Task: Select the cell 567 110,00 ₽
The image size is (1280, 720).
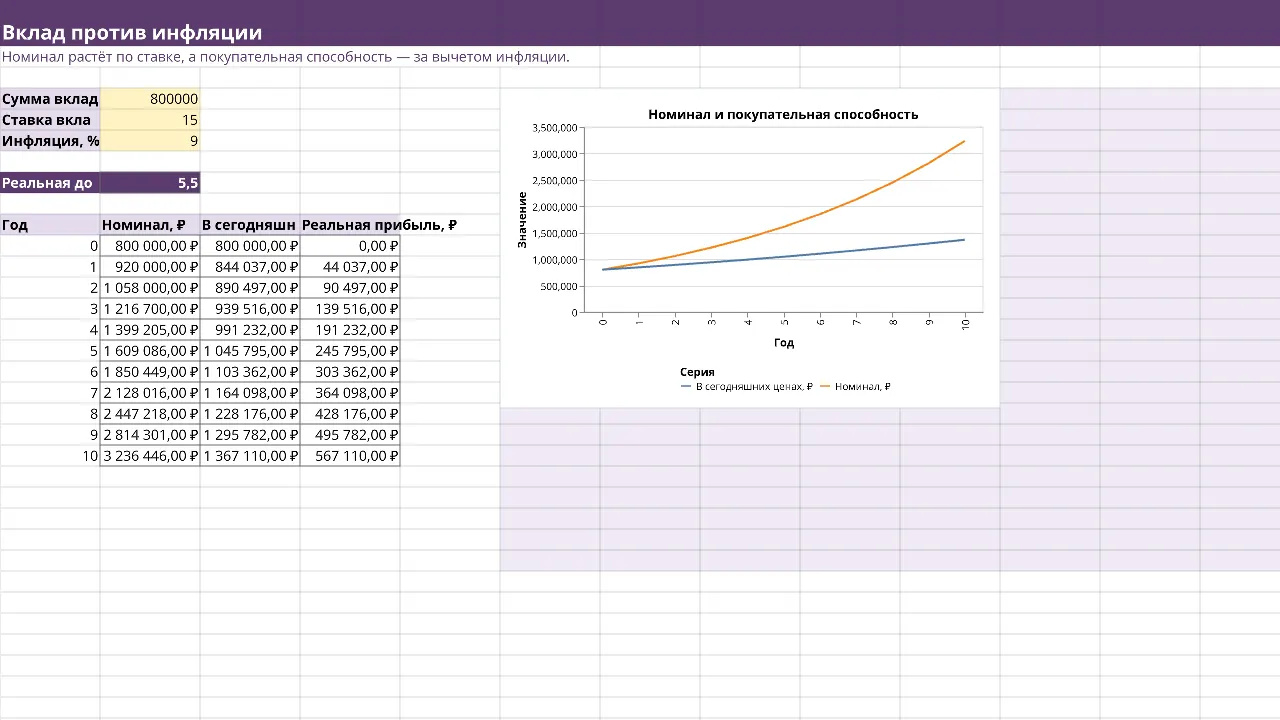Action: click(350, 456)
